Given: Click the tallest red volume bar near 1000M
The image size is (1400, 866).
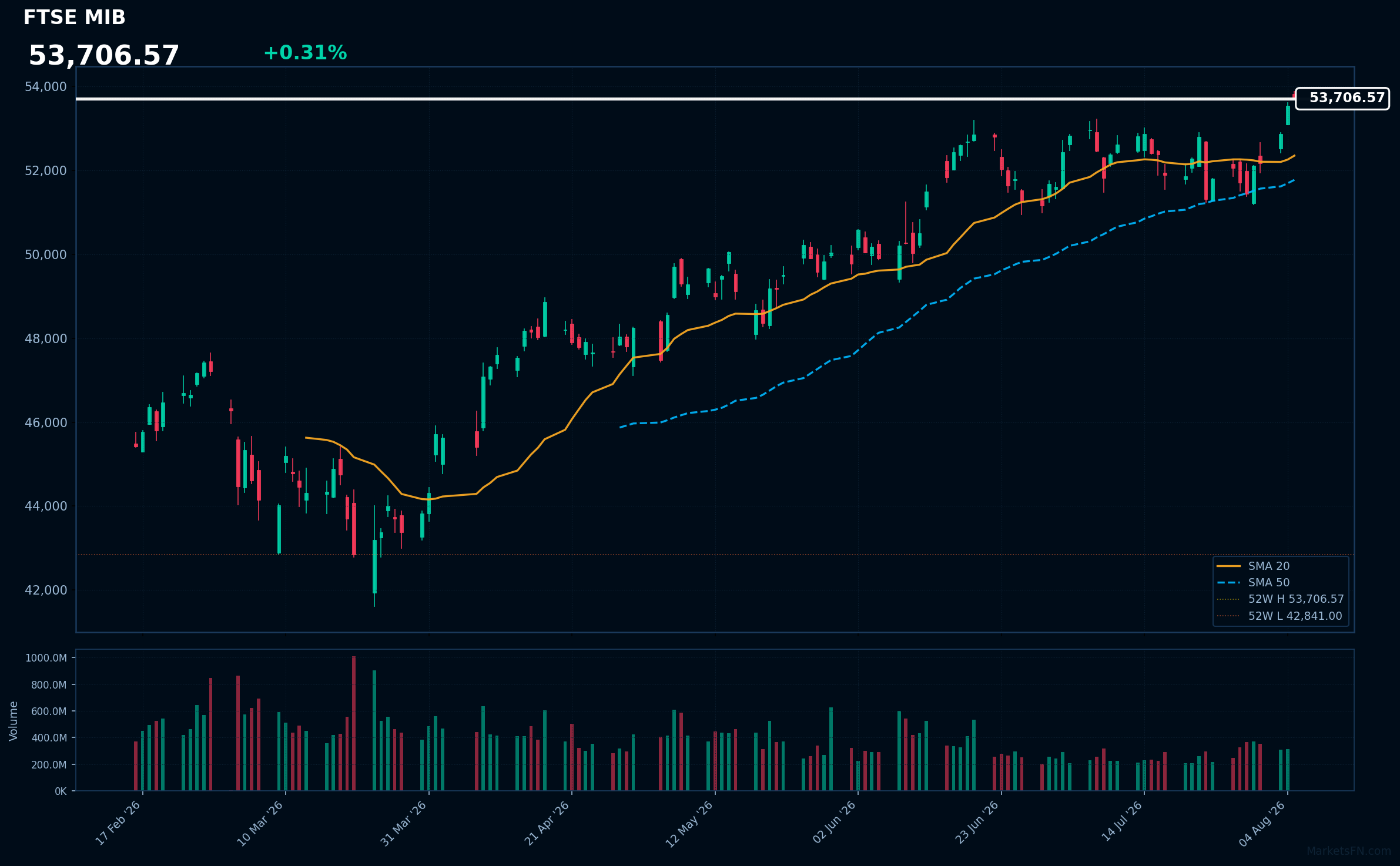Looking at the screenshot, I should pyautogui.click(x=354, y=724).
